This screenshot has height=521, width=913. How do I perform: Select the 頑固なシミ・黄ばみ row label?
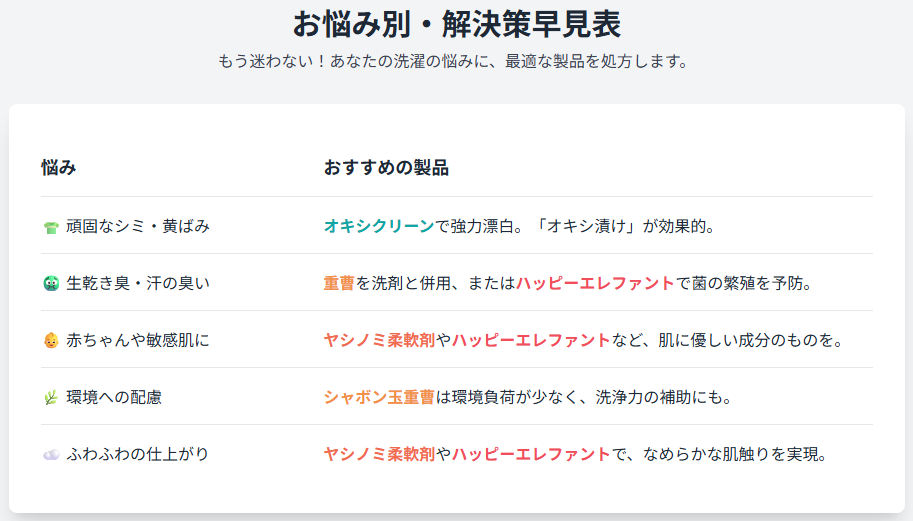tap(138, 226)
